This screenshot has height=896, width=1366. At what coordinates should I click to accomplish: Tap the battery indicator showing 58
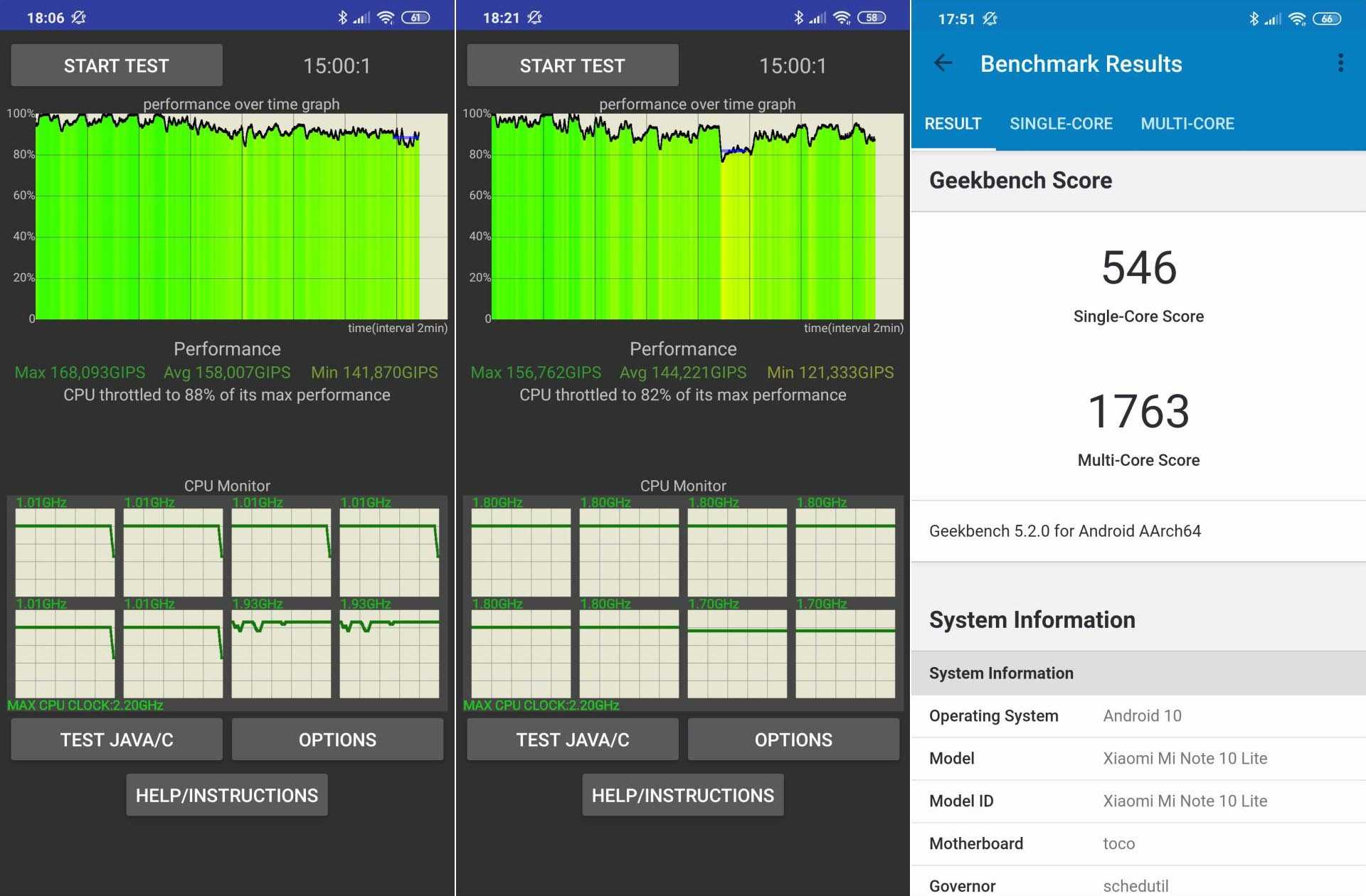(x=872, y=18)
